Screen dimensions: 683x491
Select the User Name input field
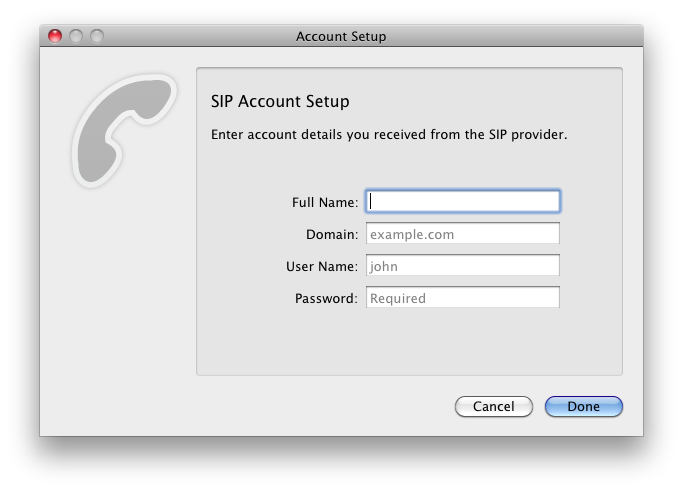pos(462,266)
